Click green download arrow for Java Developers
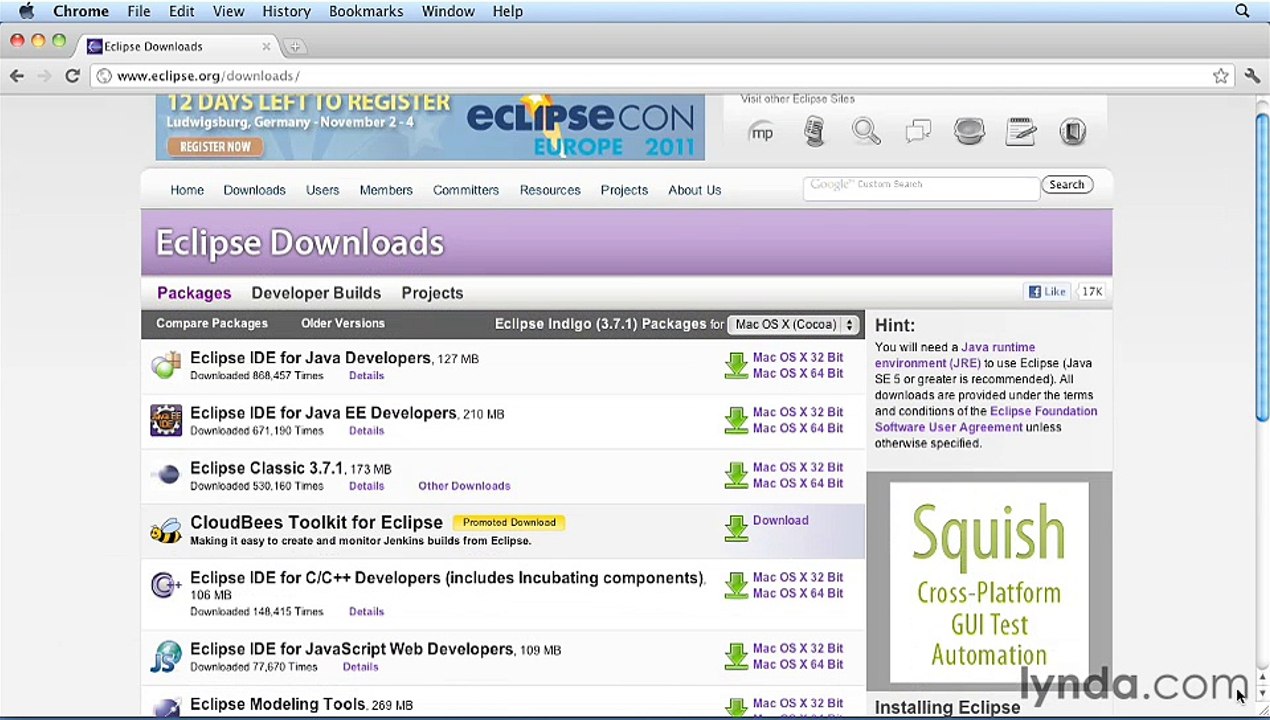1270x720 pixels. [x=736, y=366]
